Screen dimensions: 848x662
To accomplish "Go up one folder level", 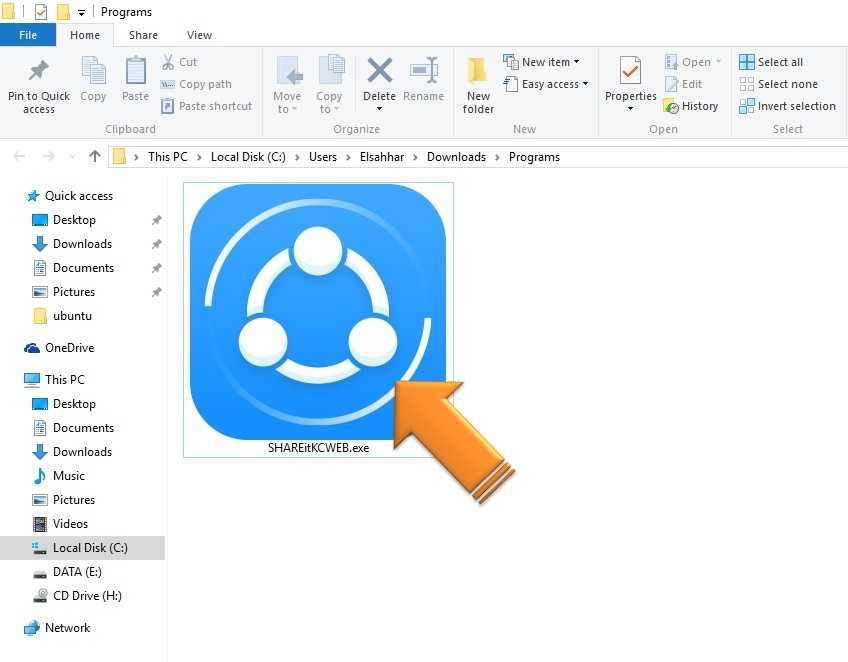I will coord(95,156).
